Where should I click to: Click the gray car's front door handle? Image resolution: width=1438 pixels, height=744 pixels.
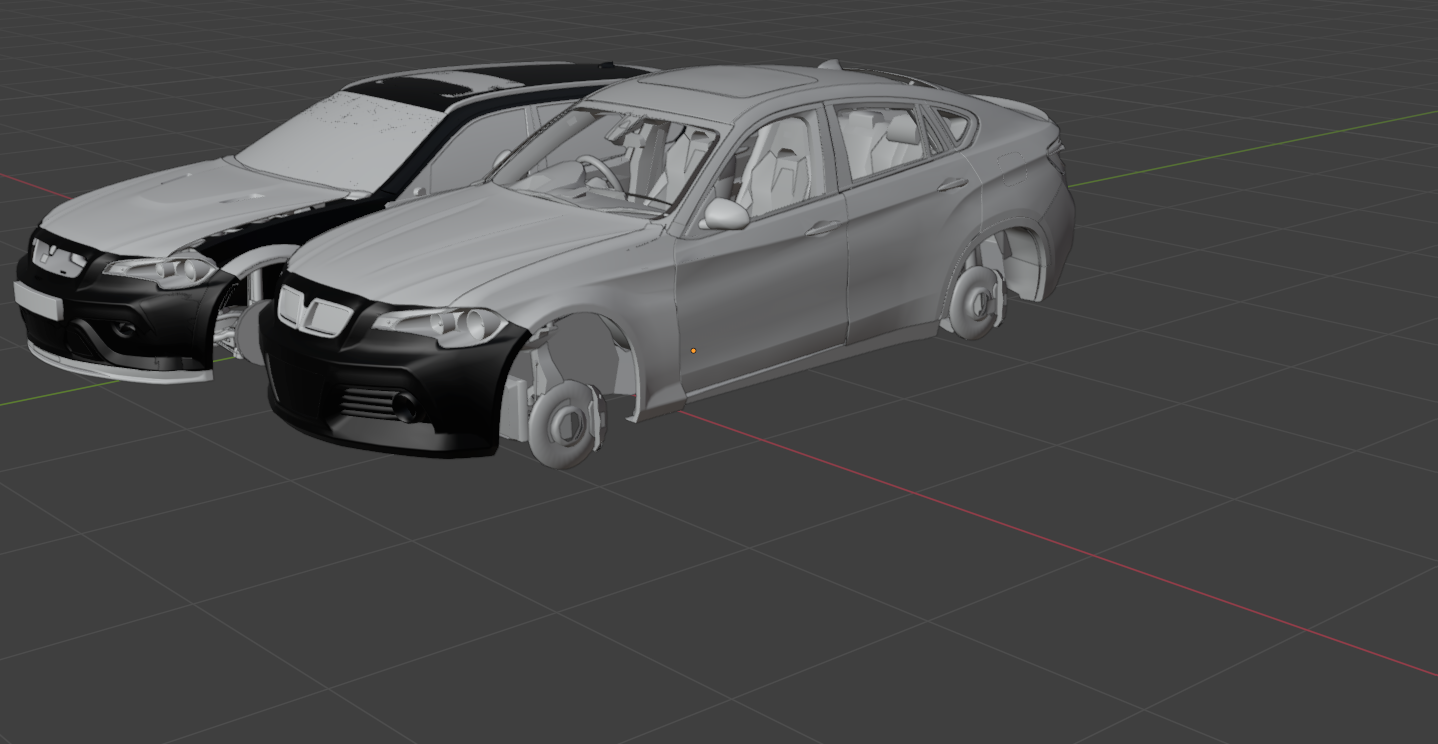coord(822,229)
